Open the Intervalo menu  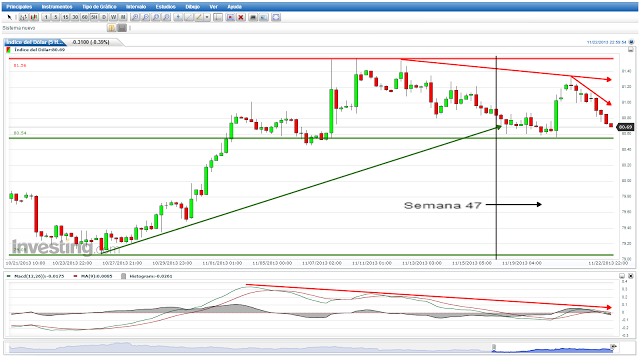(136, 7)
